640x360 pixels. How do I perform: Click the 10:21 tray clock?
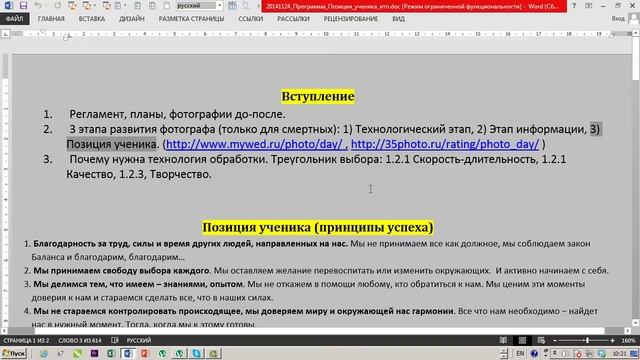pos(619,353)
